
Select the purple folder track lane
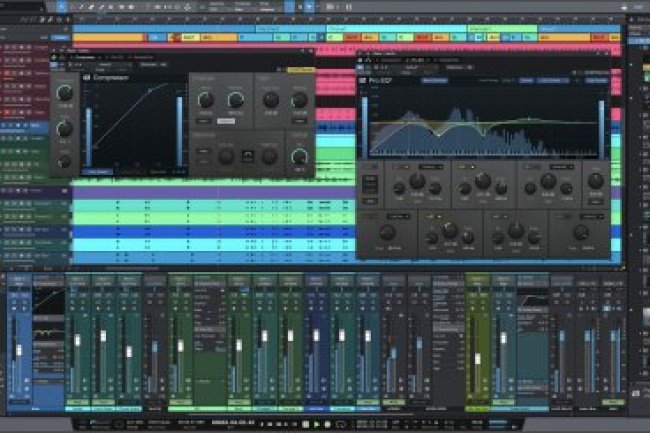(214, 193)
